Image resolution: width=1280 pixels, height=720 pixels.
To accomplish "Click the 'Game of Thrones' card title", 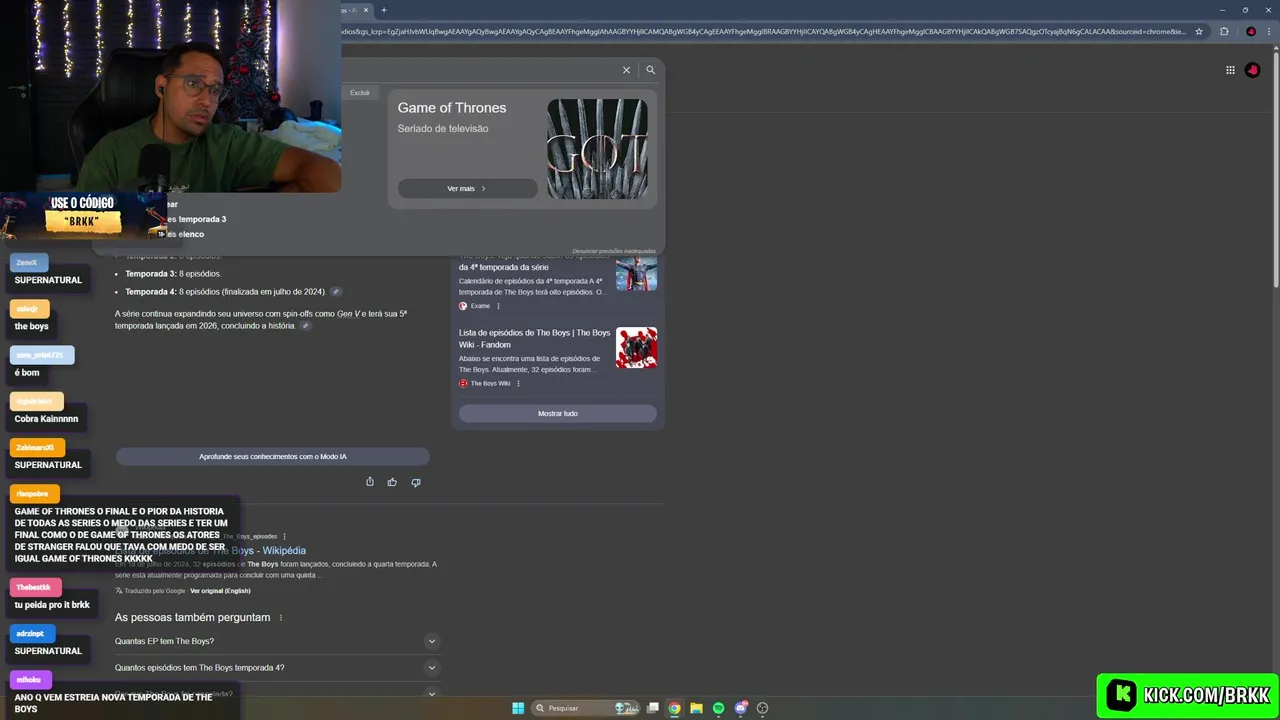I will click(x=452, y=108).
